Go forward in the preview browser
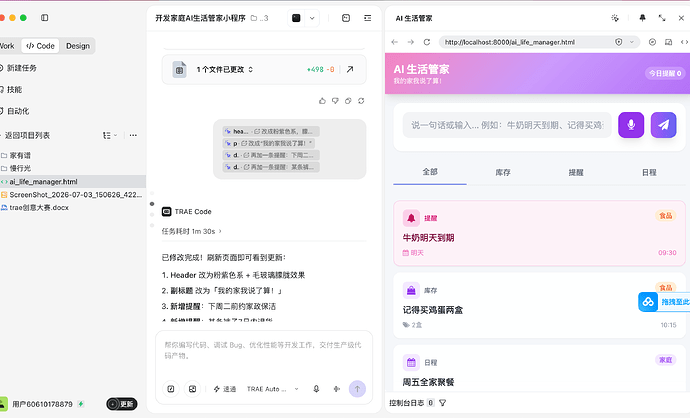The width and height of the screenshot is (690, 418). tap(411, 42)
